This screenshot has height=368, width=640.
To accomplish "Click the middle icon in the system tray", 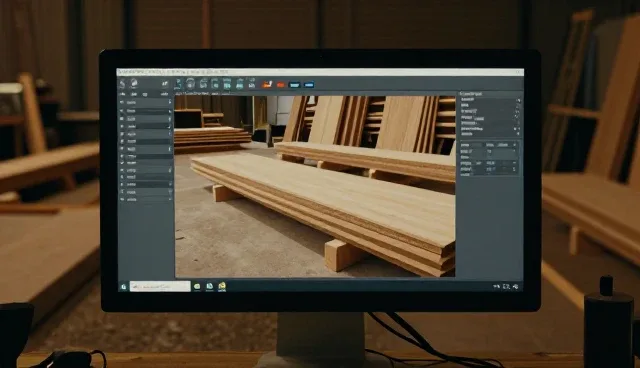I will point(506,287).
